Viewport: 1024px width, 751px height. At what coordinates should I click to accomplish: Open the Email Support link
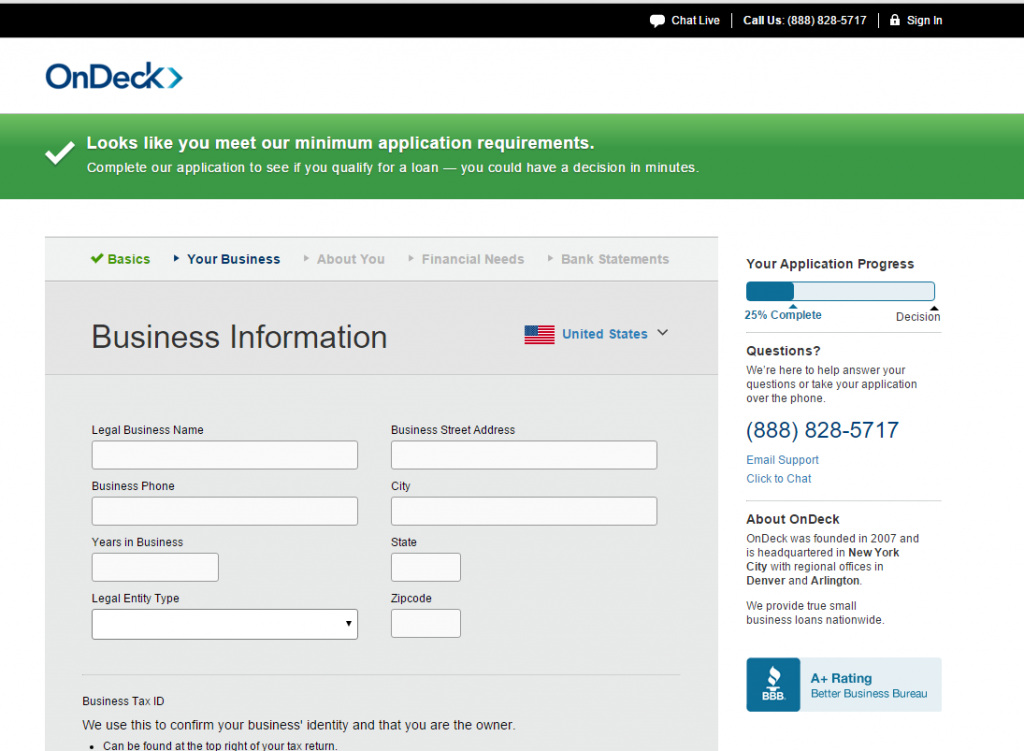782,460
